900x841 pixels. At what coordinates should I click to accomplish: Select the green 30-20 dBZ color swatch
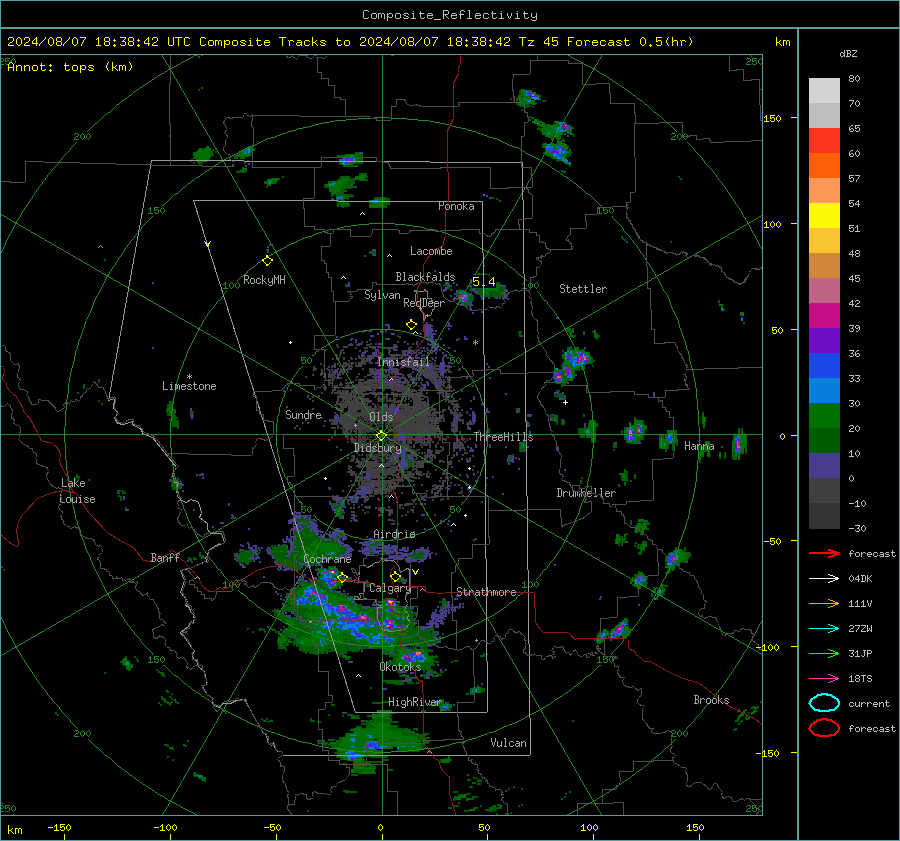click(x=824, y=416)
